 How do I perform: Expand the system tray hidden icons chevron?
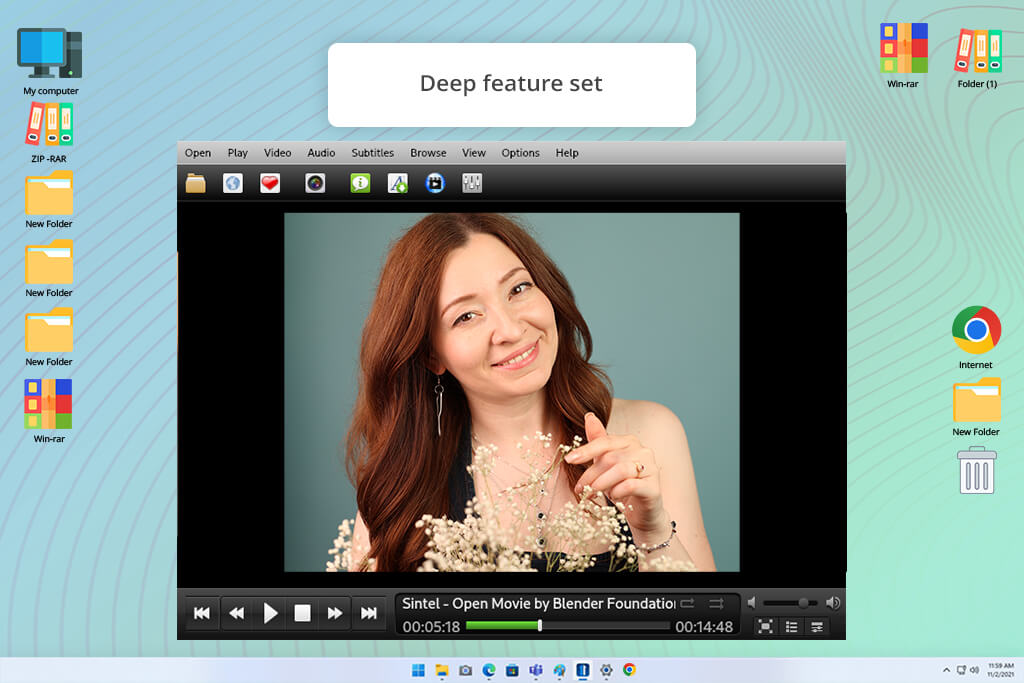click(x=946, y=670)
